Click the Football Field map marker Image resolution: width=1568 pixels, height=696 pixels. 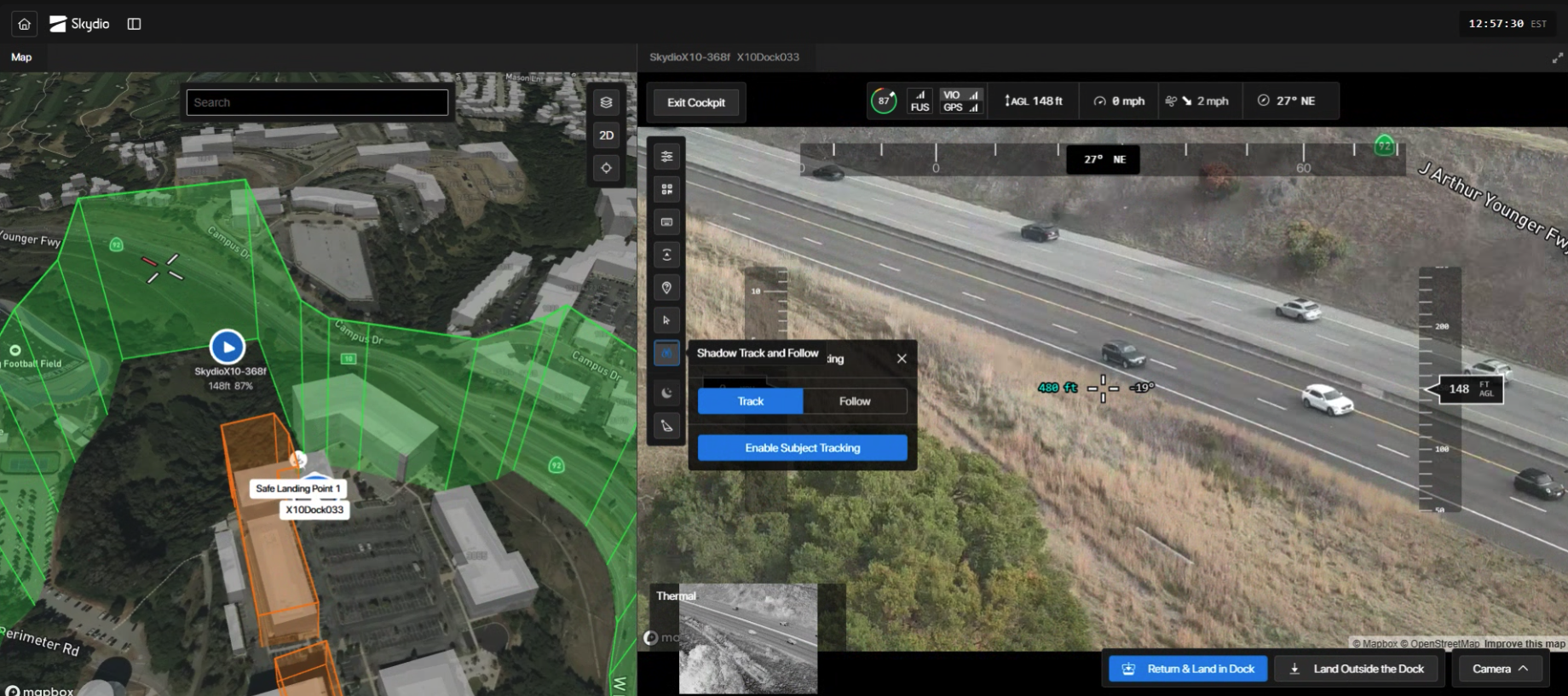coord(15,350)
